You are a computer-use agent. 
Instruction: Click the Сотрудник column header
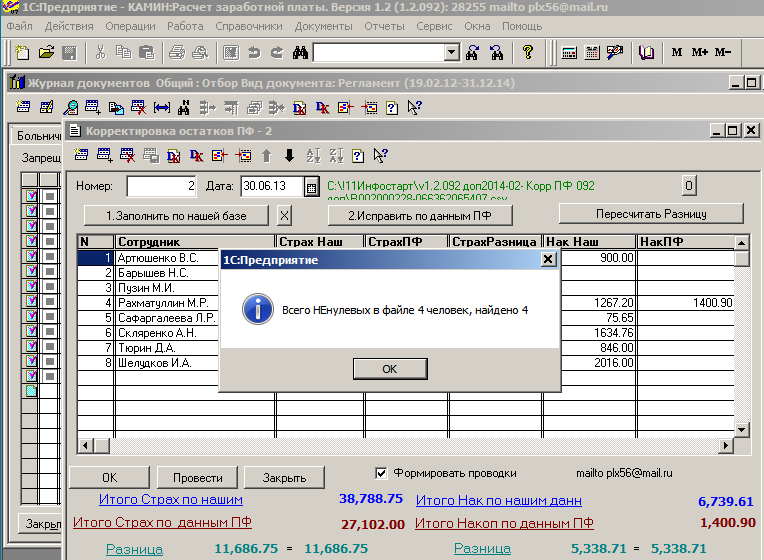tap(194, 242)
